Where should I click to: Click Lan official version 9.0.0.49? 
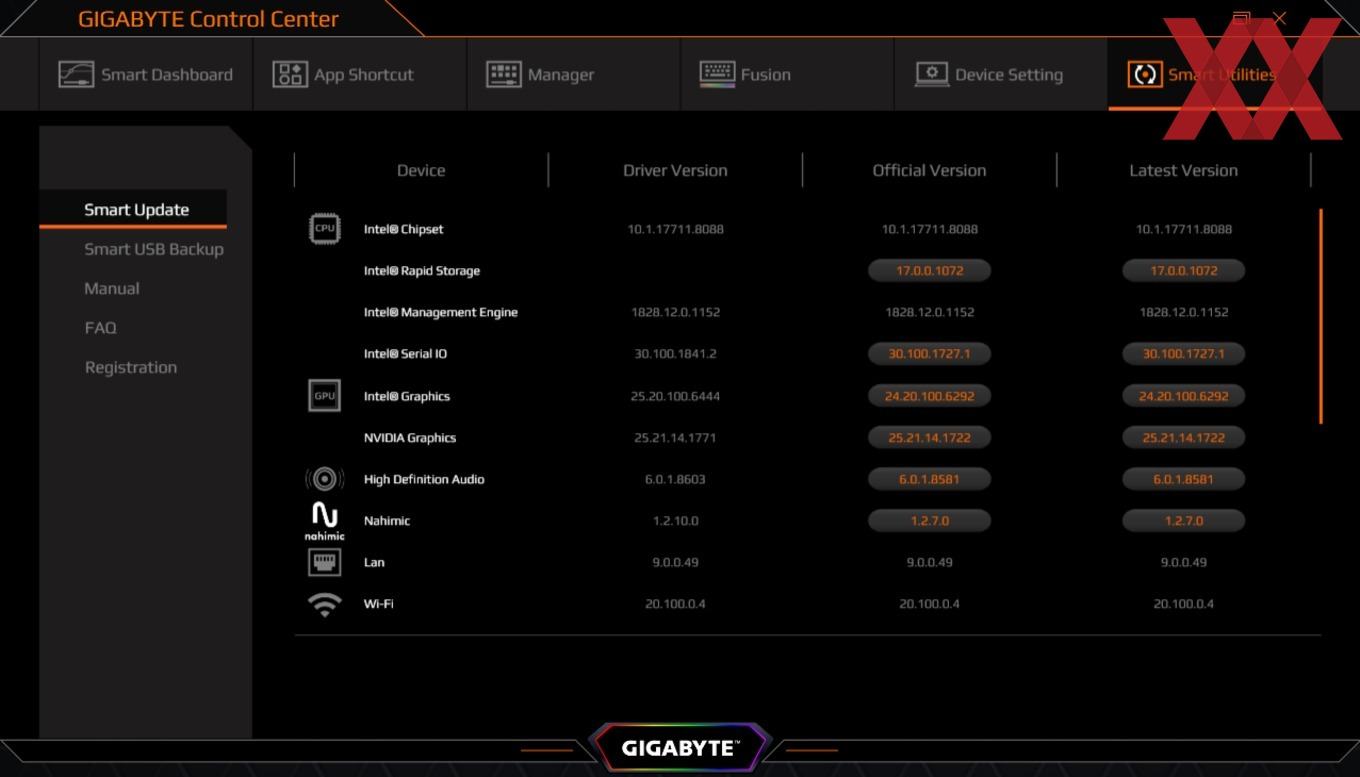tap(929, 562)
